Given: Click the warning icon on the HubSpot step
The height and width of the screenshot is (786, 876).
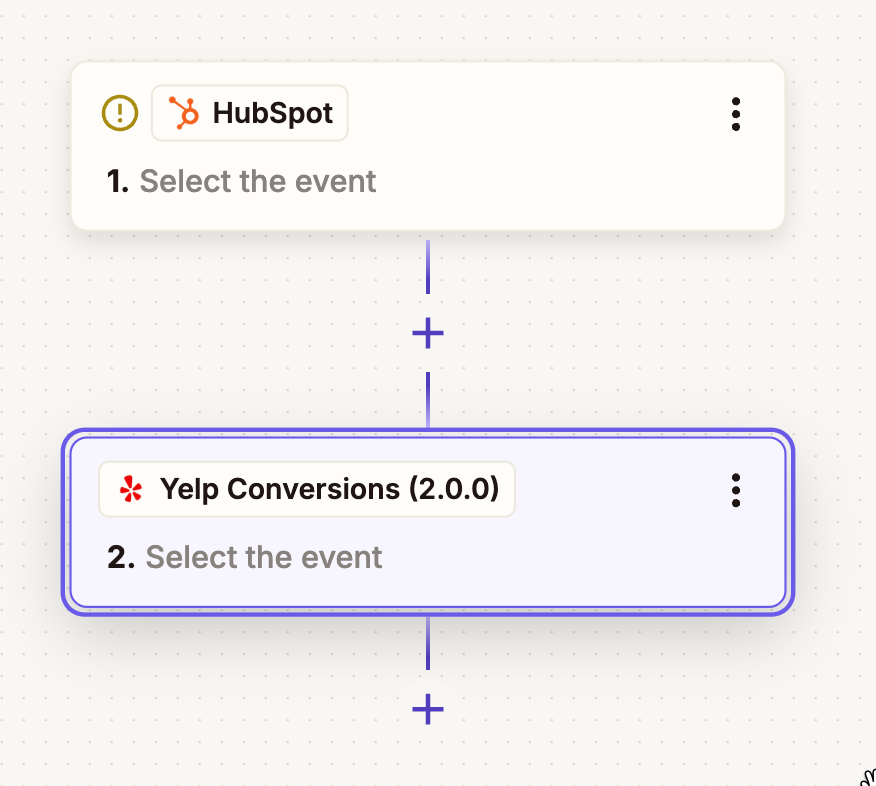Looking at the screenshot, I should [119, 113].
